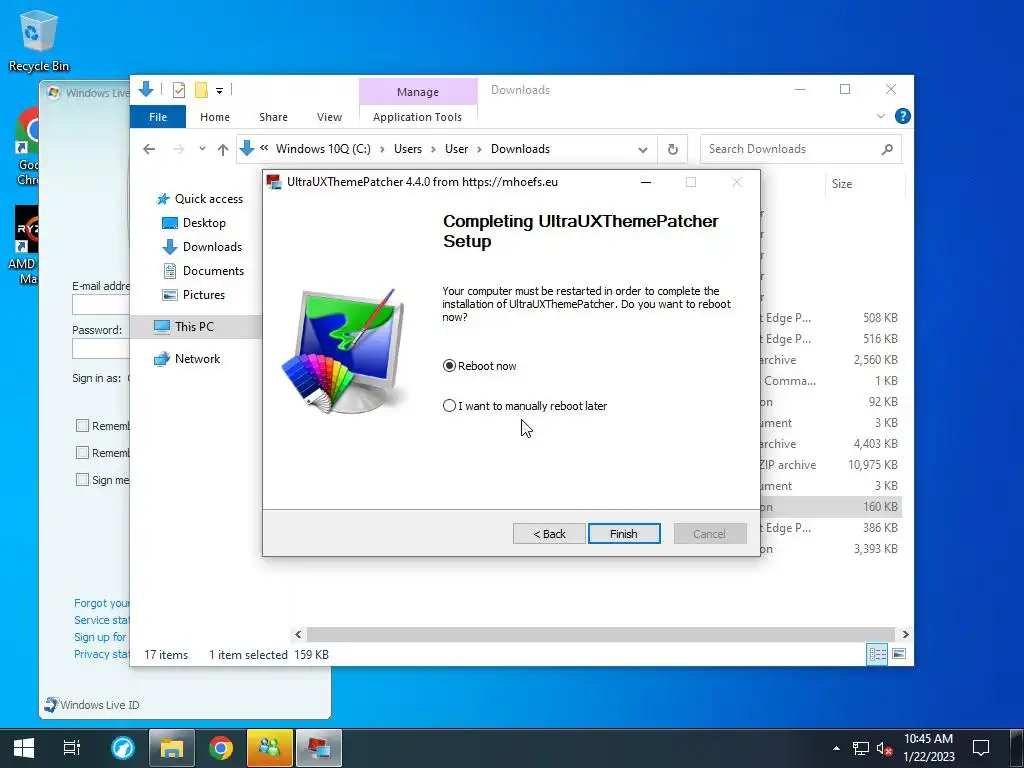Viewport: 1024px width, 768px height.
Task: Click the Size column header
Action: tap(842, 184)
